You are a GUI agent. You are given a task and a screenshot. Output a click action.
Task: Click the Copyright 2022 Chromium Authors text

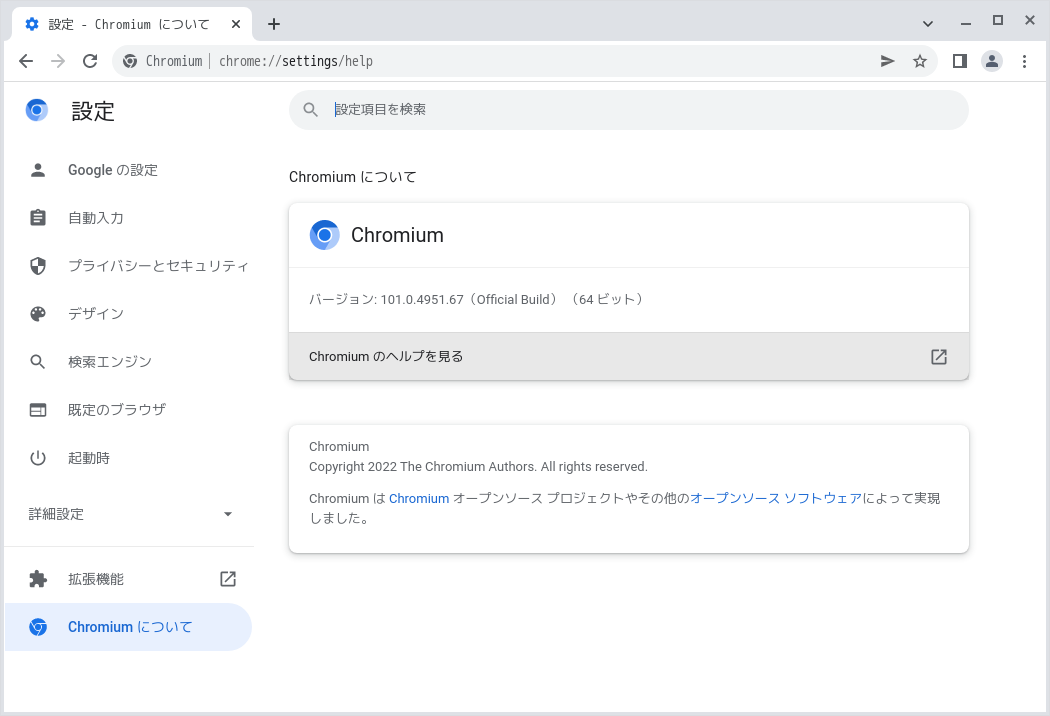[x=478, y=467]
